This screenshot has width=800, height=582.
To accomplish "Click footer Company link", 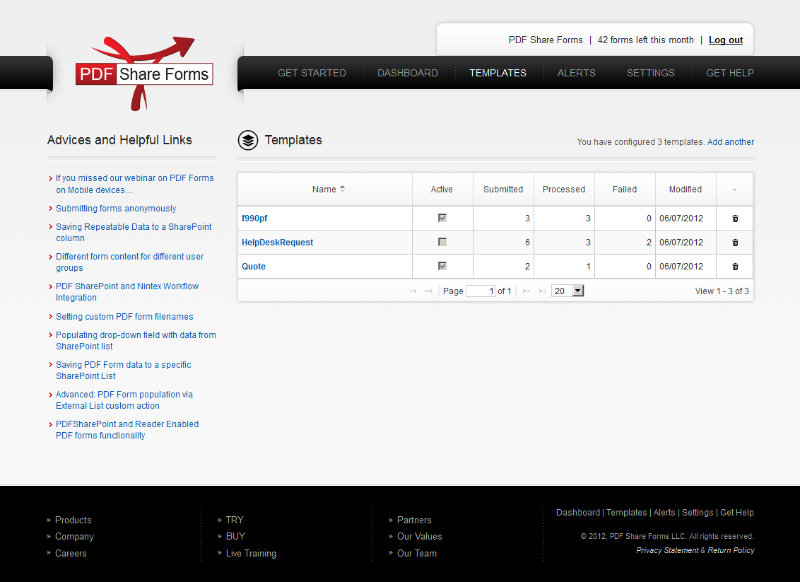I will click(x=74, y=537).
